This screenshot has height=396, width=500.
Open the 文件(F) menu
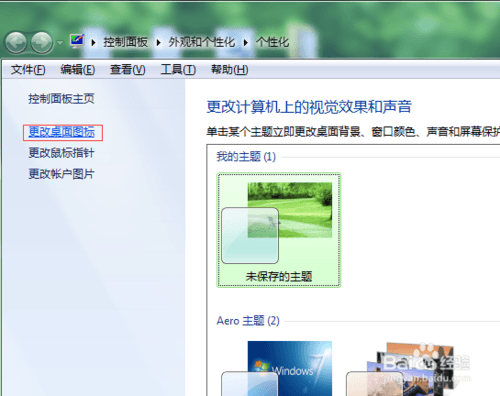tap(28, 70)
